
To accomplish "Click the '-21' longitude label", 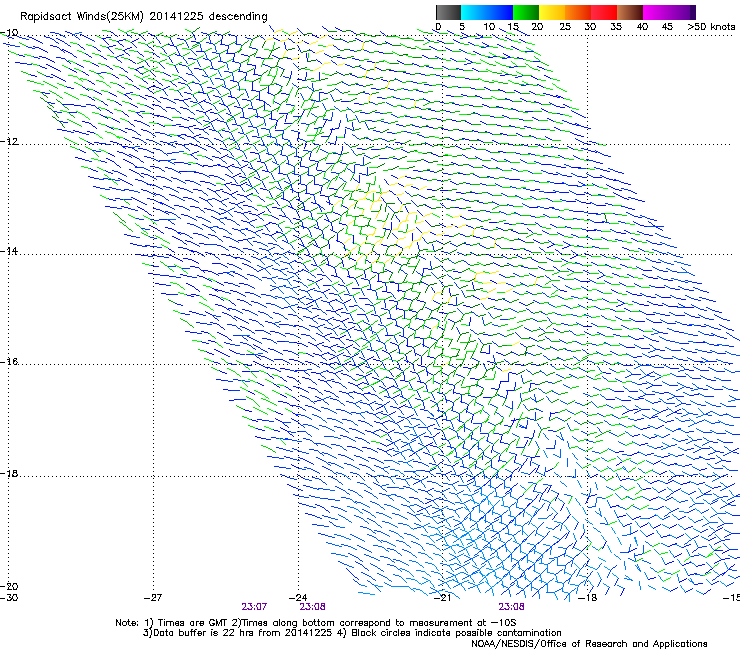I will (x=442, y=598).
